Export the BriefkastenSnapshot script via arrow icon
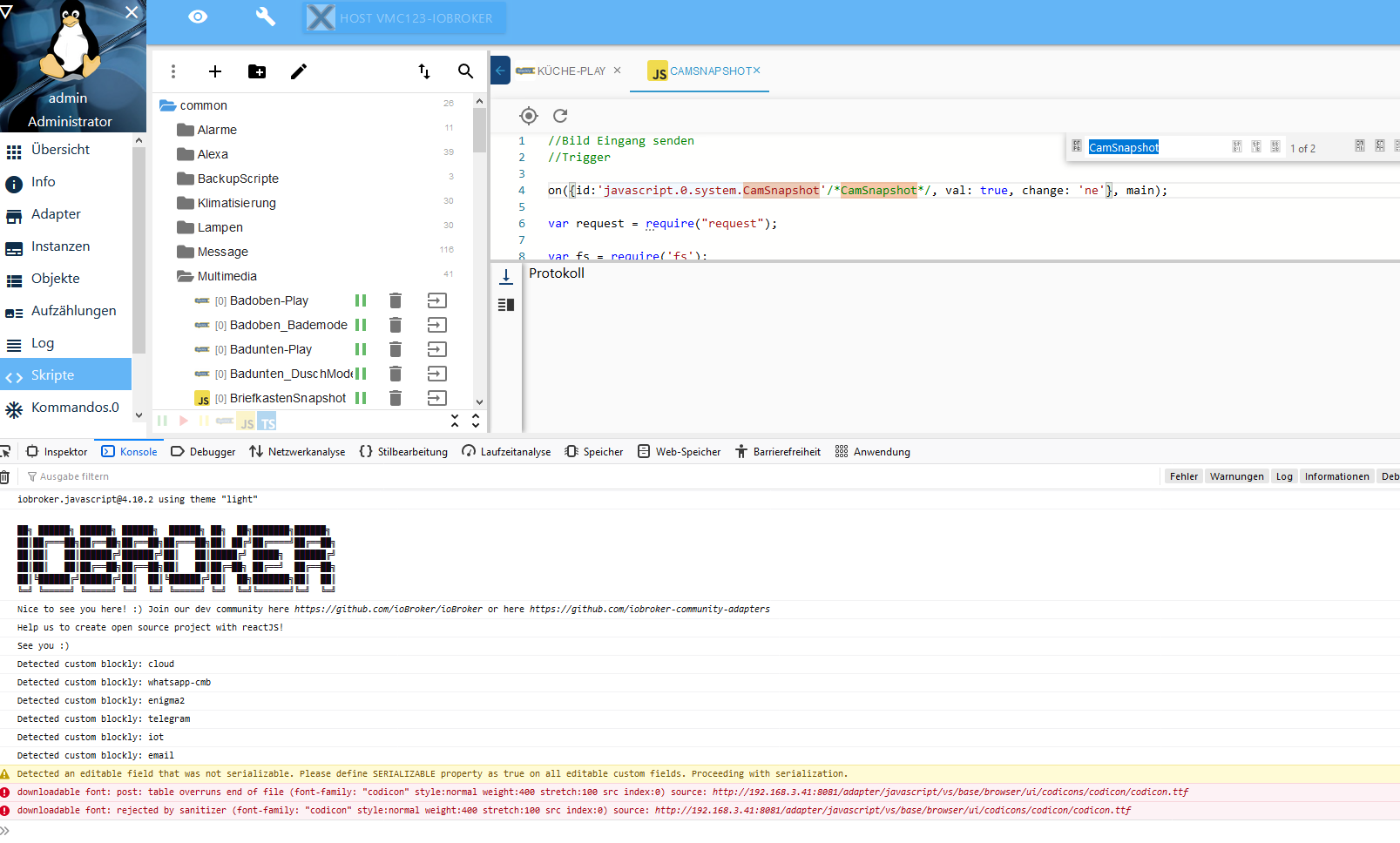This screenshot has height=843, width=1400. coord(437,398)
